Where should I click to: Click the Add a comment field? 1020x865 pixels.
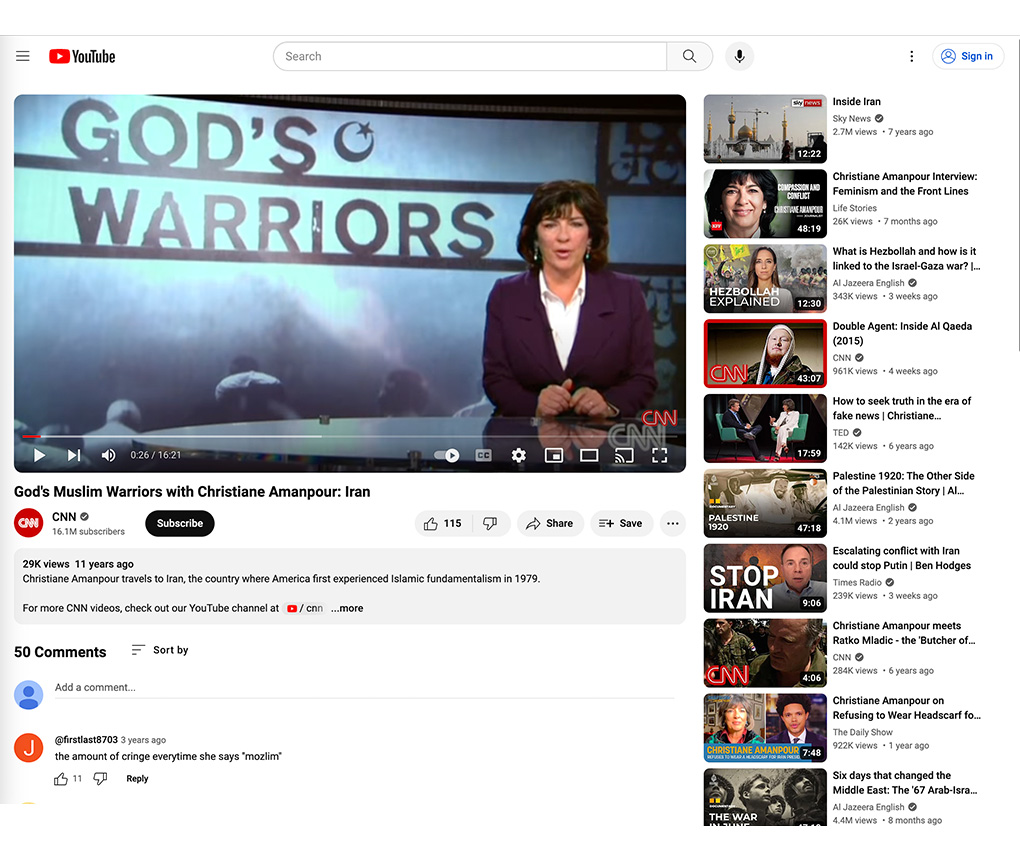[364, 687]
